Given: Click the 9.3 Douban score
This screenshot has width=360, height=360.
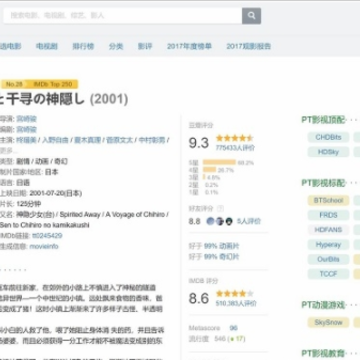Looking at the screenshot, I should click(199, 143).
